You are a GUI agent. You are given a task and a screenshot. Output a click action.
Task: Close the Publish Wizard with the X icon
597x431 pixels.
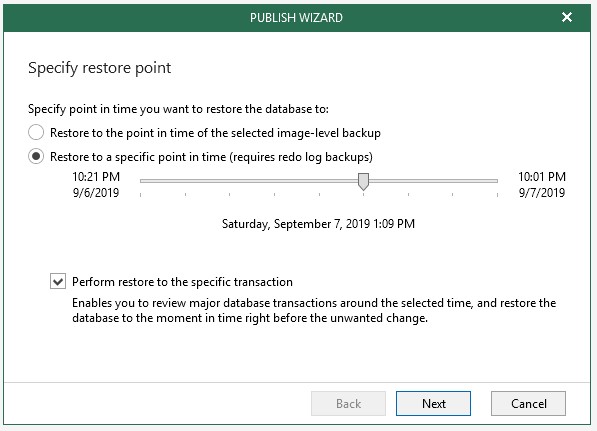tap(567, 17)
